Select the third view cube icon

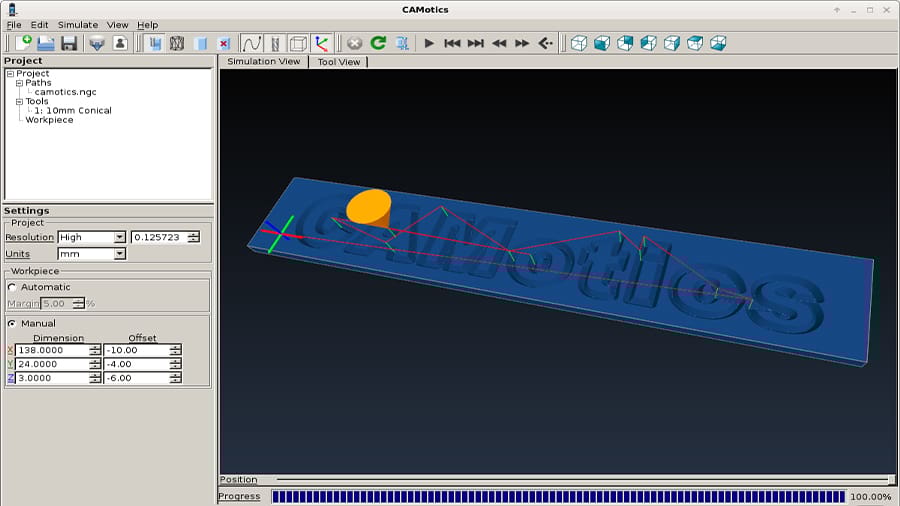pyautogui.click(x=625, y=43)
